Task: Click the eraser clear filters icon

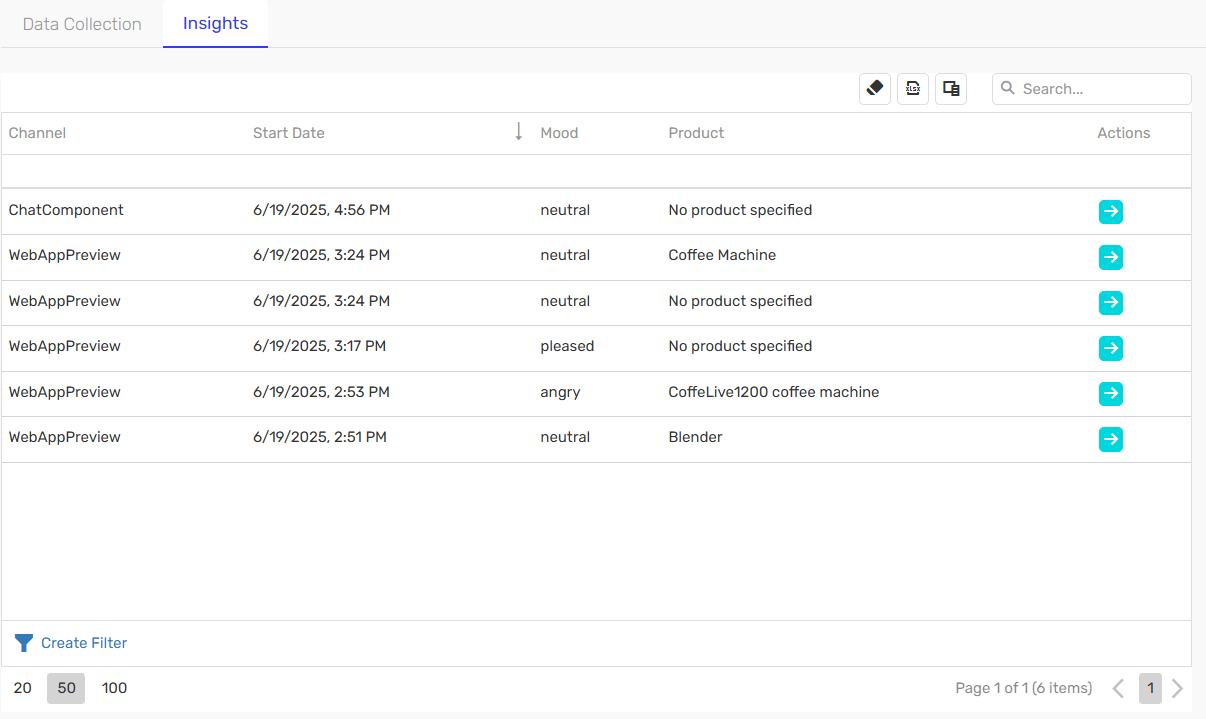Action: click(875, 88)
